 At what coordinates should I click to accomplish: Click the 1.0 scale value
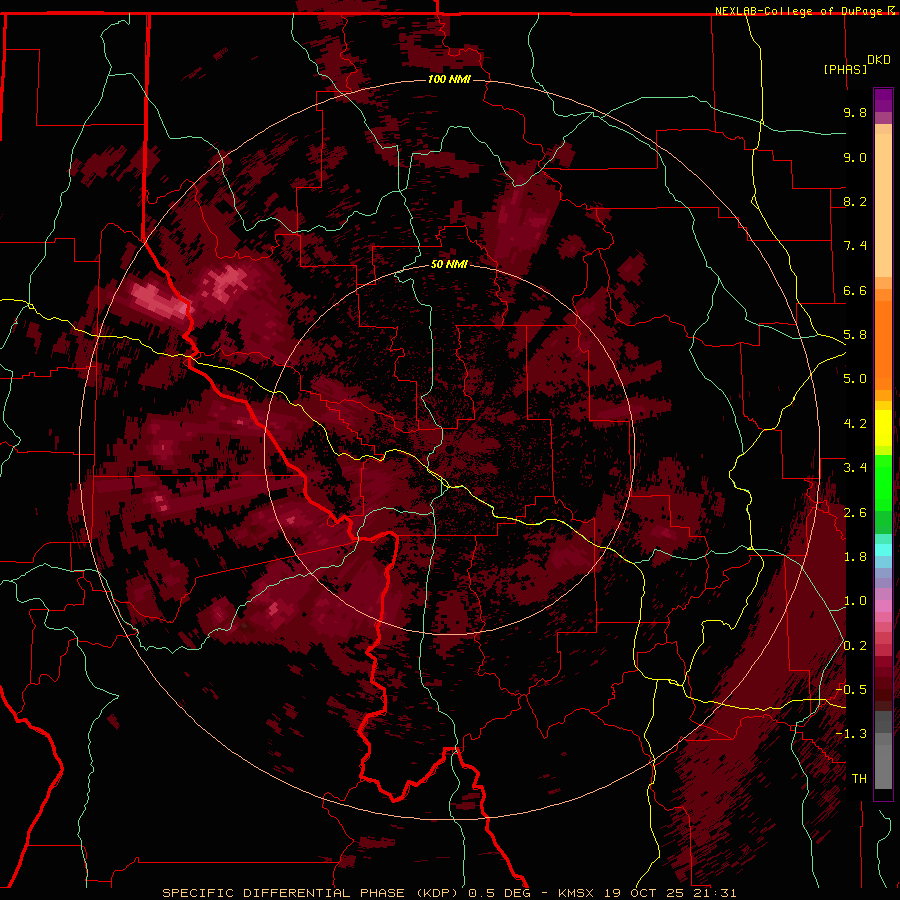(x=855, y=601)
